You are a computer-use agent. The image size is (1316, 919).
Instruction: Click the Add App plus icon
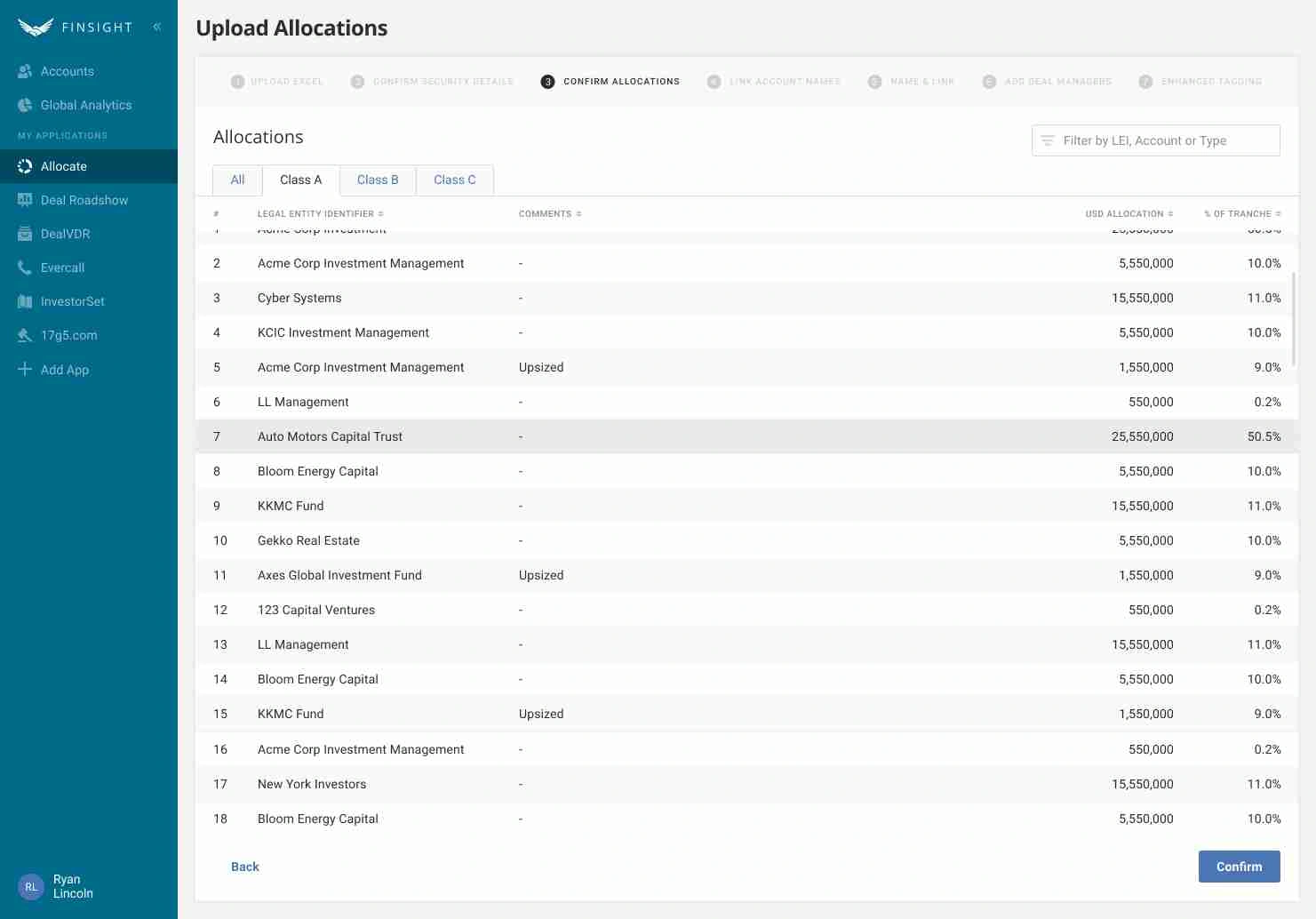pyautogui.click(x=25, y=369)
